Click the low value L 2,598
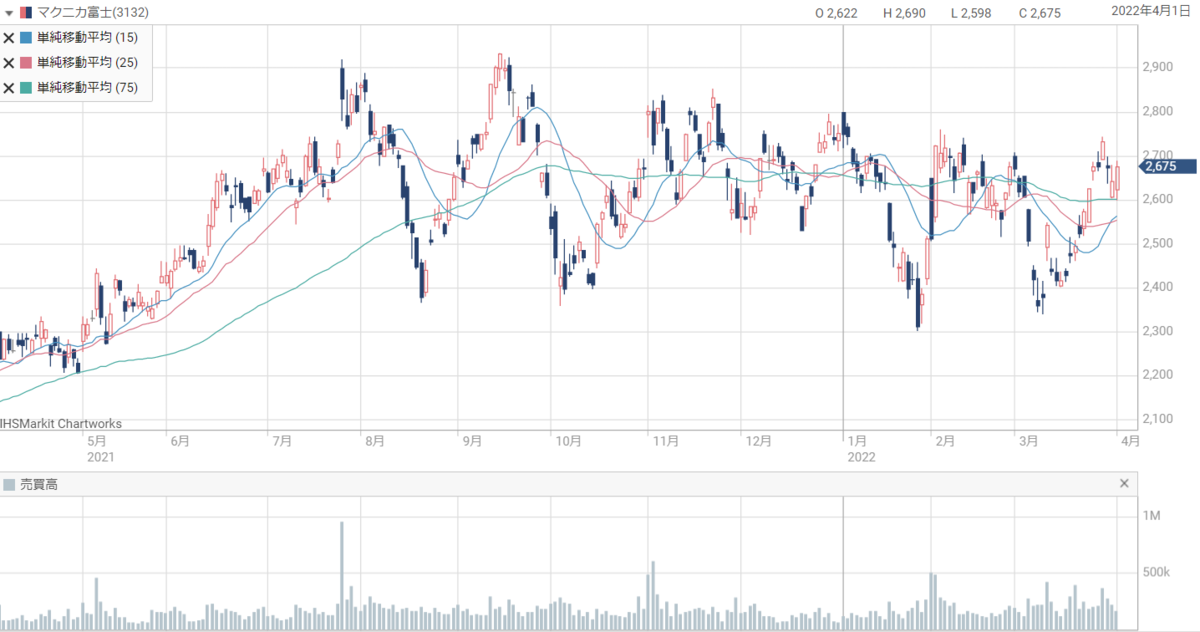Viewport: 1200px width, 632px height. coord(971,13)
